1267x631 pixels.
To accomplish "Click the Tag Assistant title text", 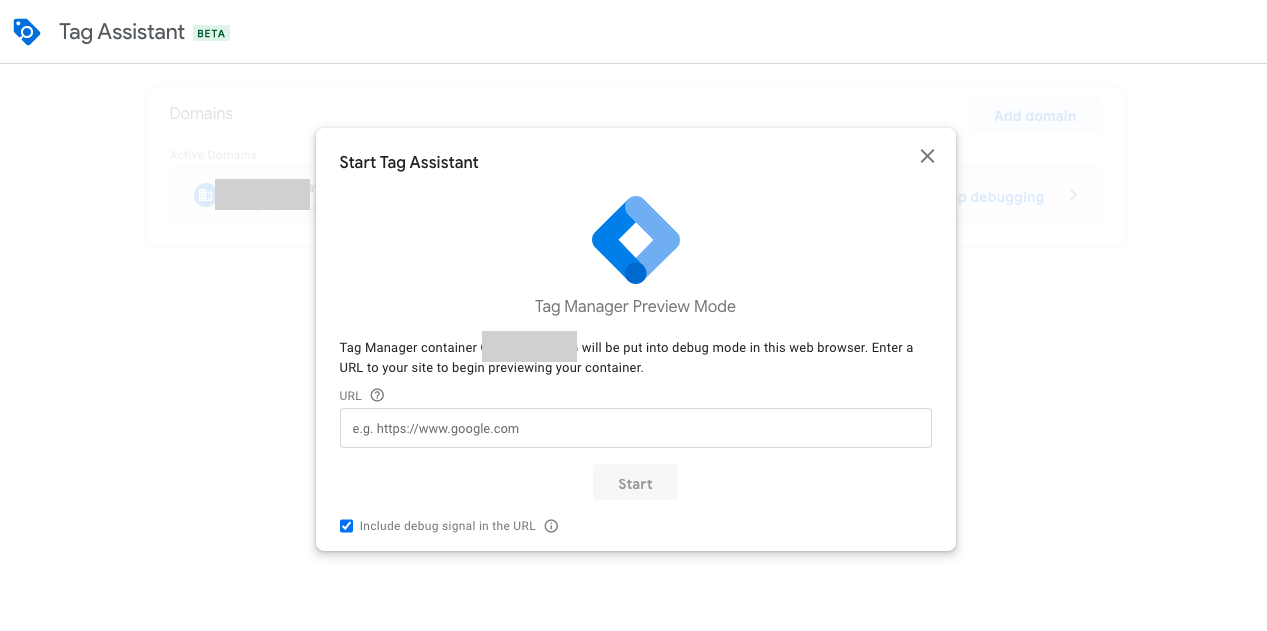I will tap(122, 32).
